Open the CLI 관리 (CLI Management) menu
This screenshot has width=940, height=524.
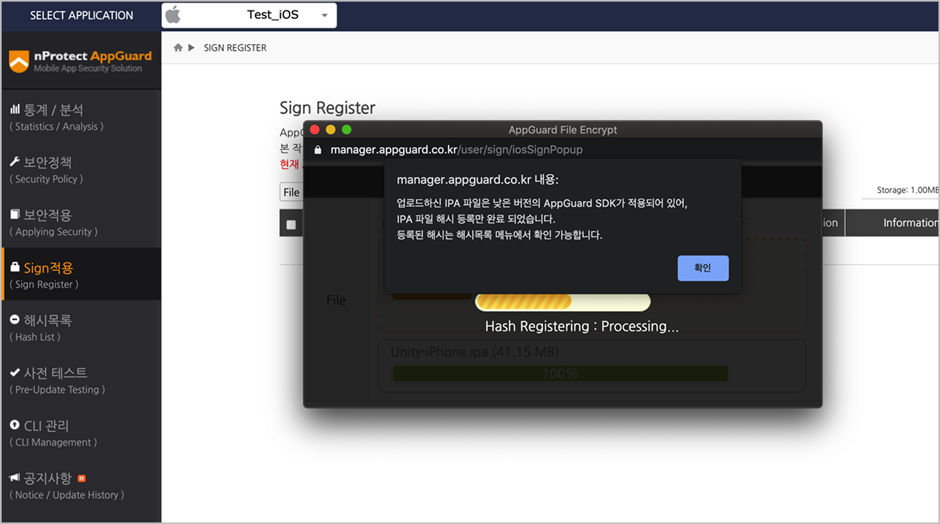(x=81, y=433)
